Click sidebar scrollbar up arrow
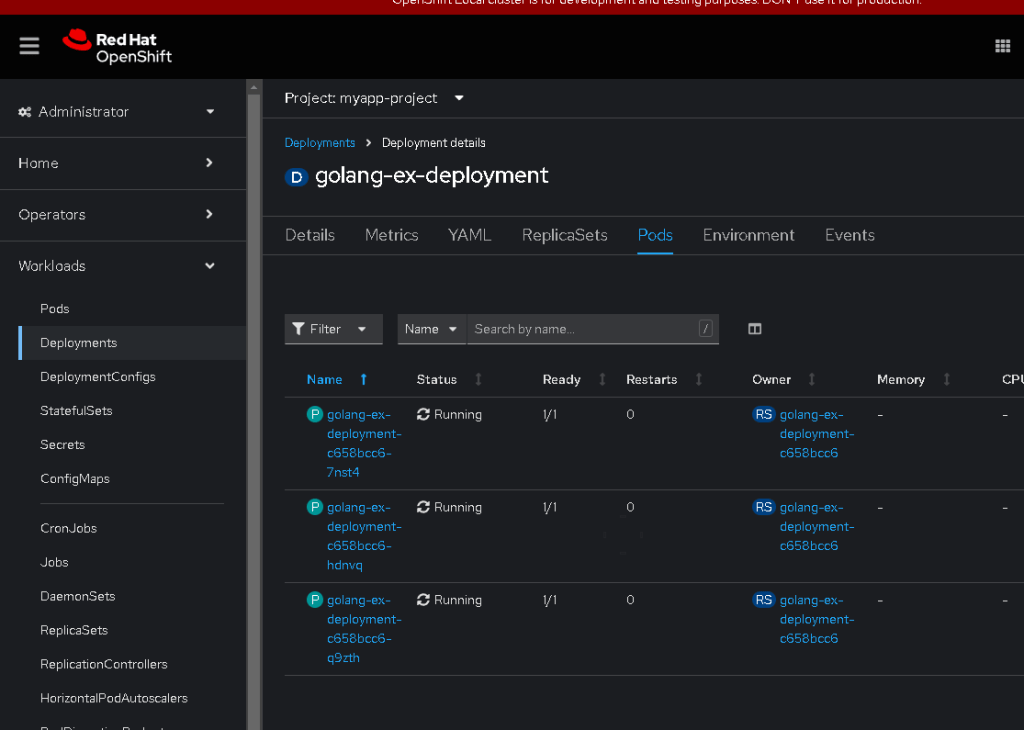Screen dimensions: 1024x730 [x=254, y=87]
